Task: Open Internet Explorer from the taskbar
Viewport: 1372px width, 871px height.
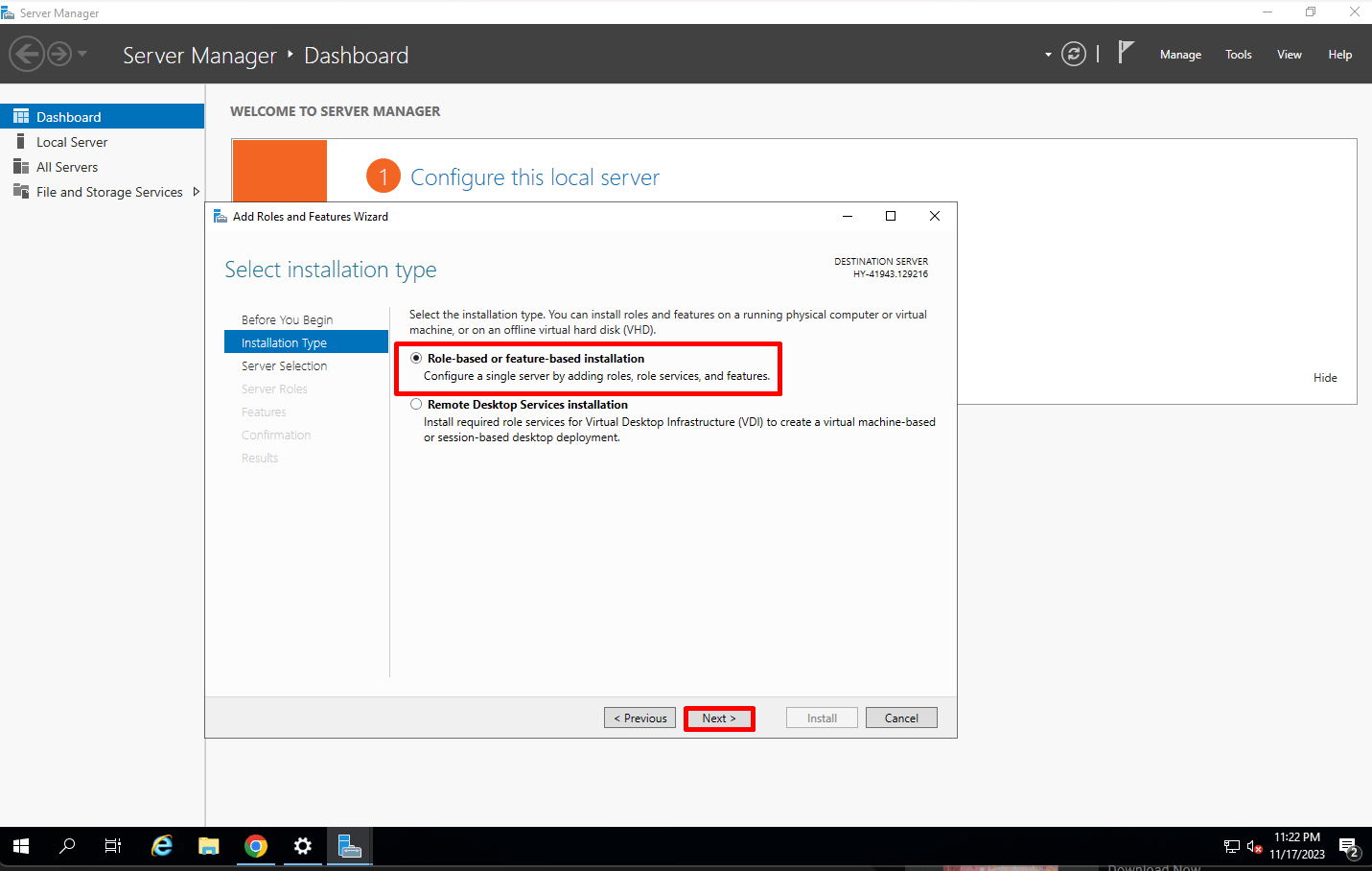Action: (x=161, y=846)
